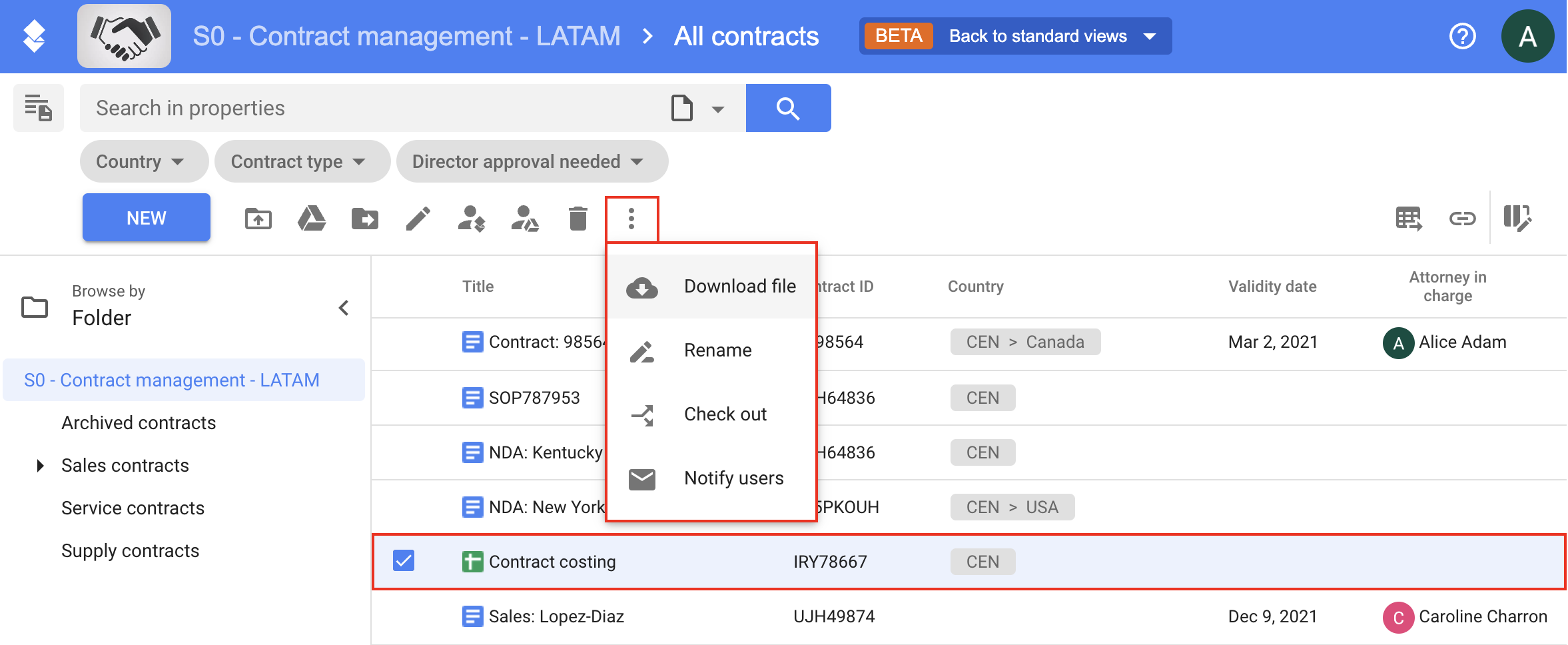The height and width of the screenshot is (645, 1568).
Task: Click the copy link icon
Action: click(1462, 219)
